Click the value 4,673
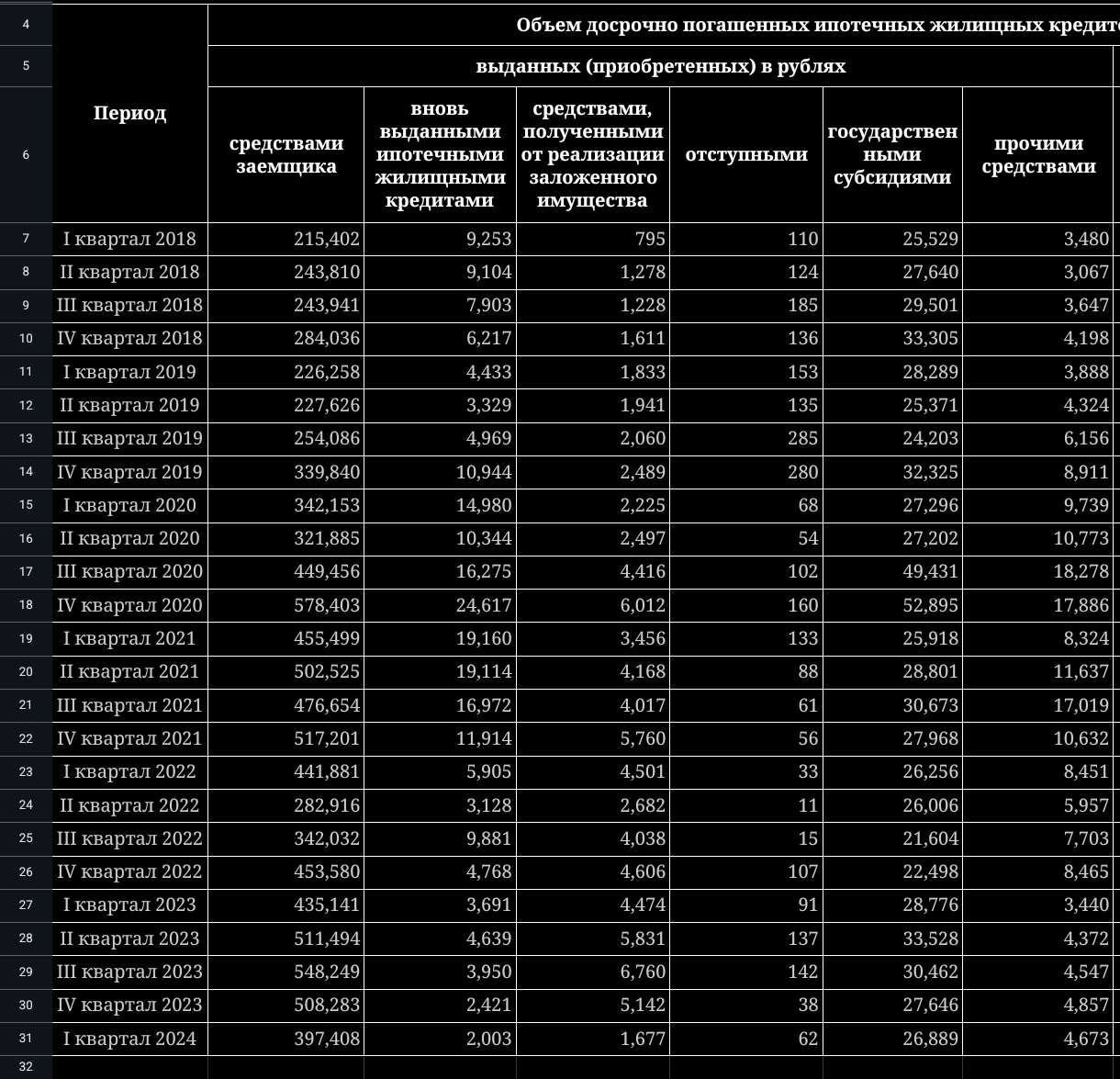 (1038, 1039)
